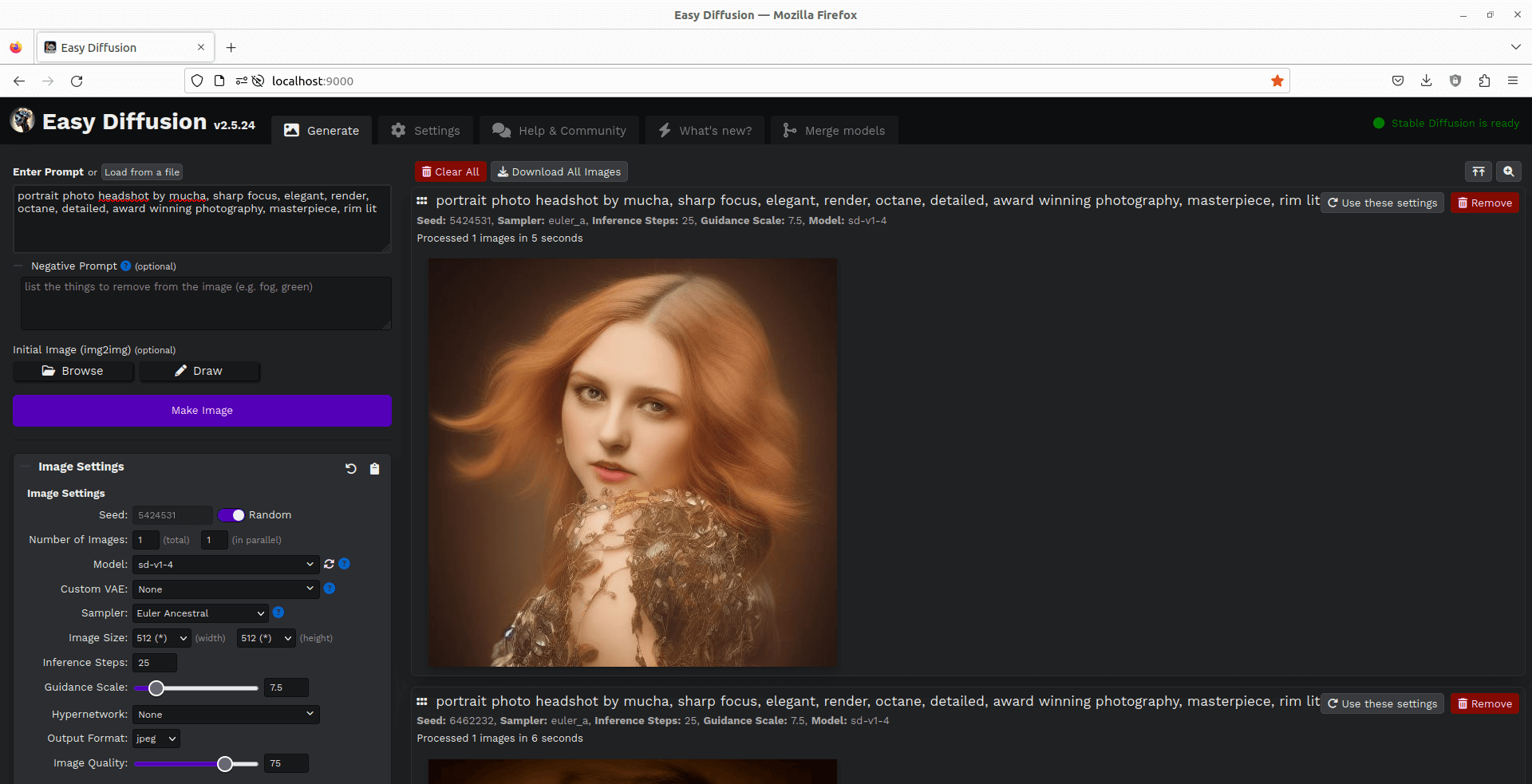Open the Sampler dropdown showing Euler Ancestral
The image size is (1532, 784).
[199, 613]
